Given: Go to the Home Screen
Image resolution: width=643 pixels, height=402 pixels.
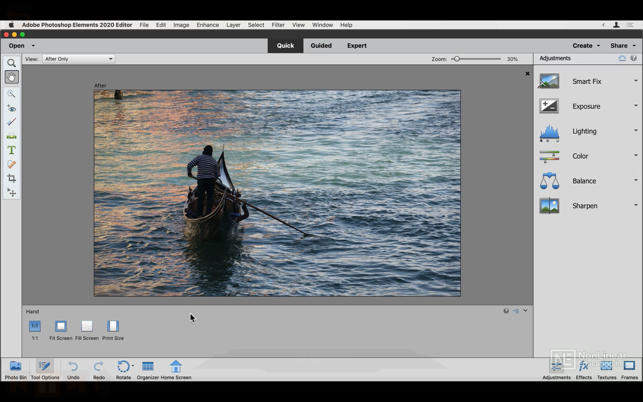Looking at the screenshot, I should pyautogui.click(x=176, y=369).
